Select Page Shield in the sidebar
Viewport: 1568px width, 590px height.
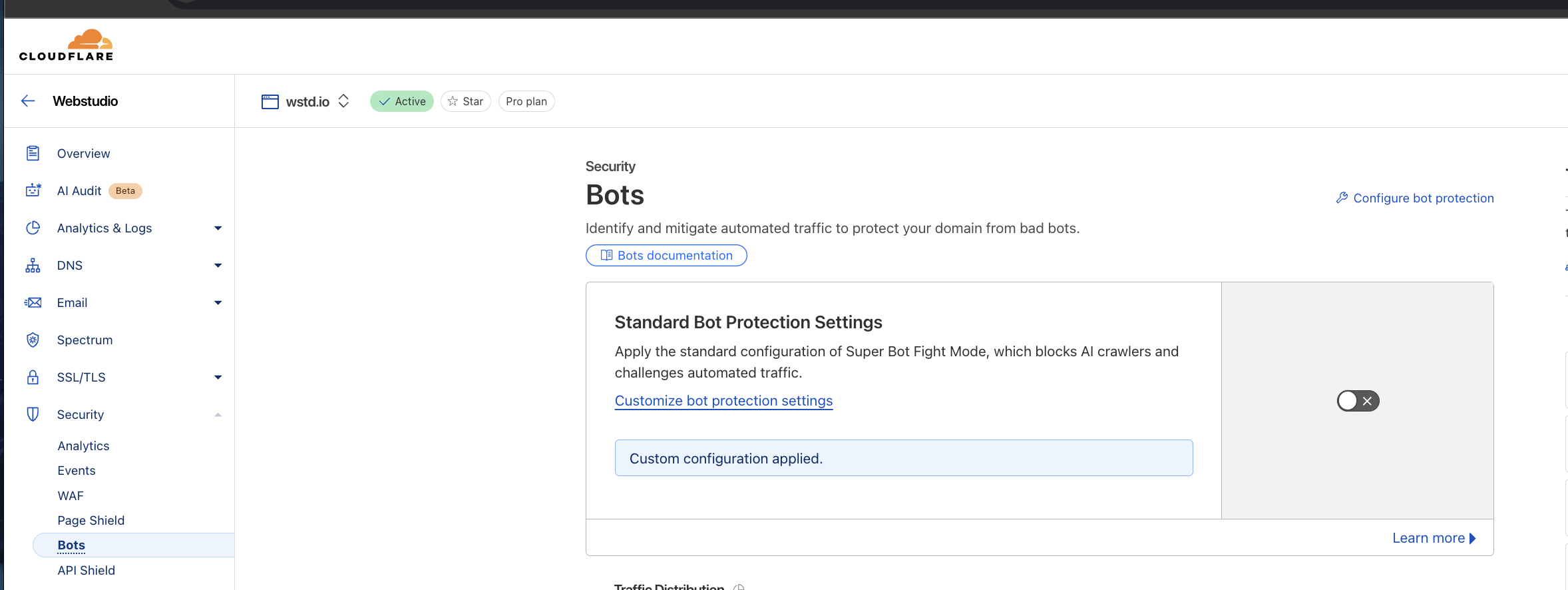pyautogui.click(x=91, y=521)
